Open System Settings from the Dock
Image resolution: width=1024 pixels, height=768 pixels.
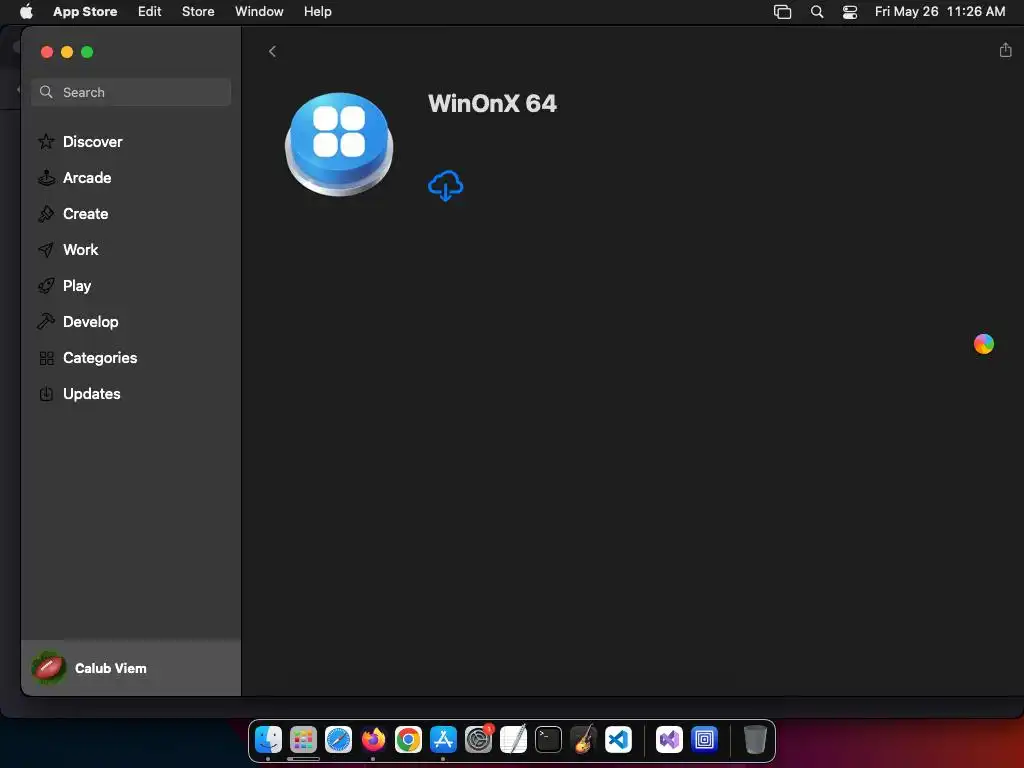pos(478,739)
